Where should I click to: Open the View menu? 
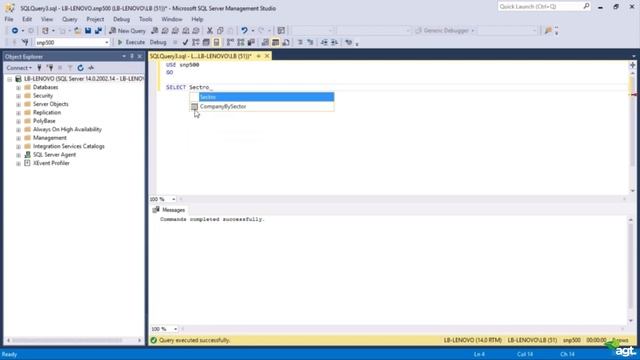coord(47,19)
